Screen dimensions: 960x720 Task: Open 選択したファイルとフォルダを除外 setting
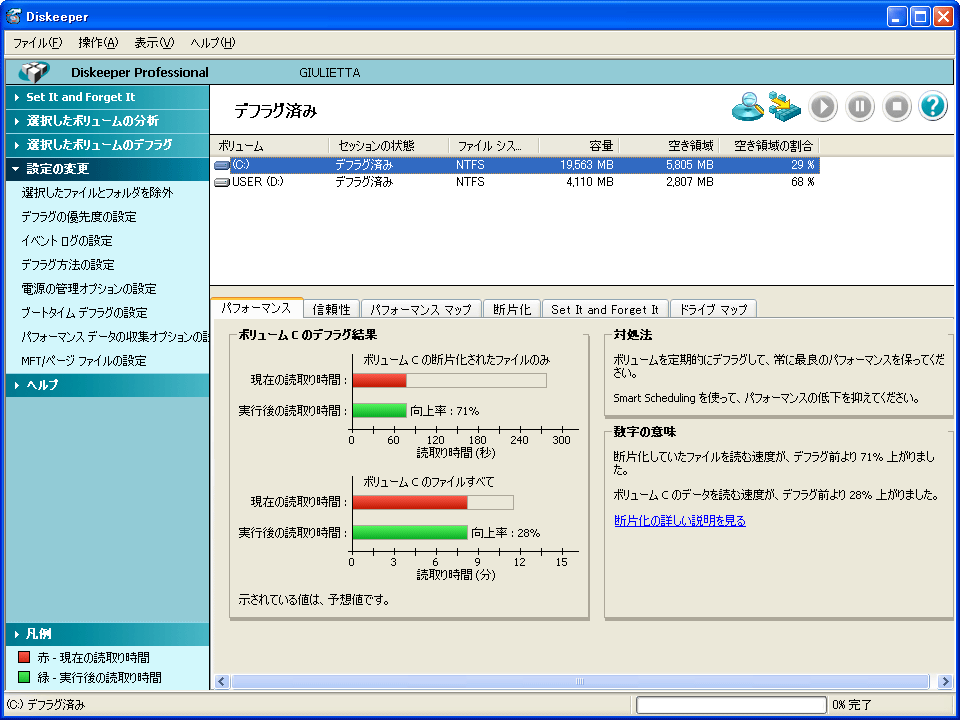[x=97, y=193]
